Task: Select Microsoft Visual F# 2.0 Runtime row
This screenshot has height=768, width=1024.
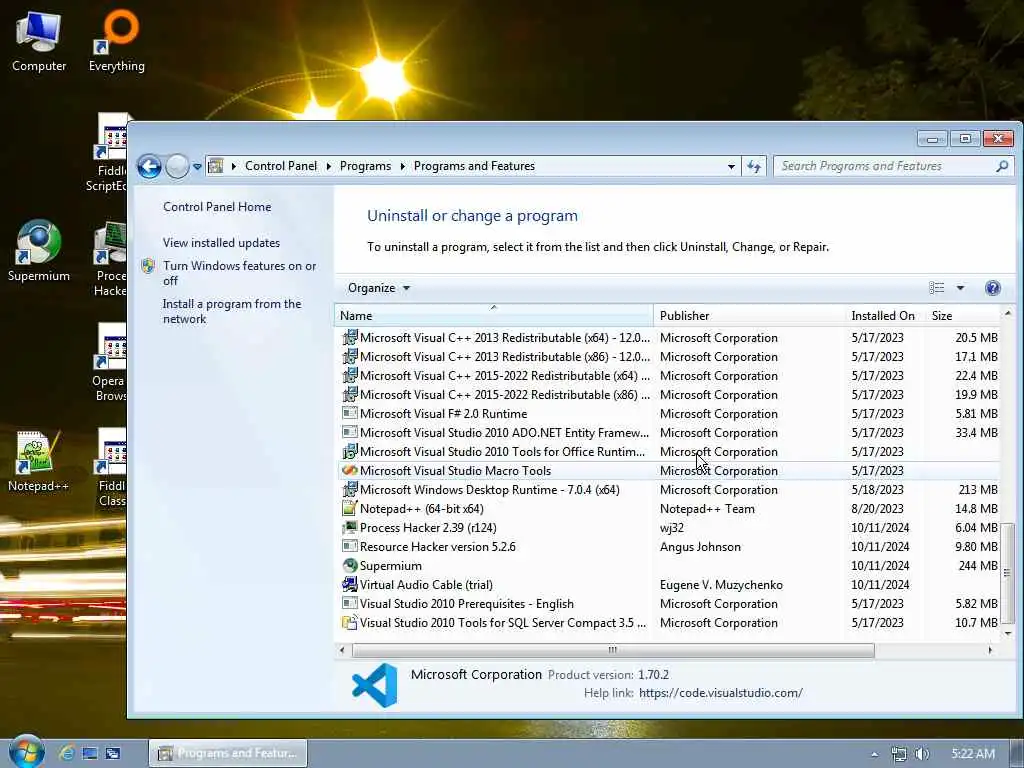Action: pos(669,413)
